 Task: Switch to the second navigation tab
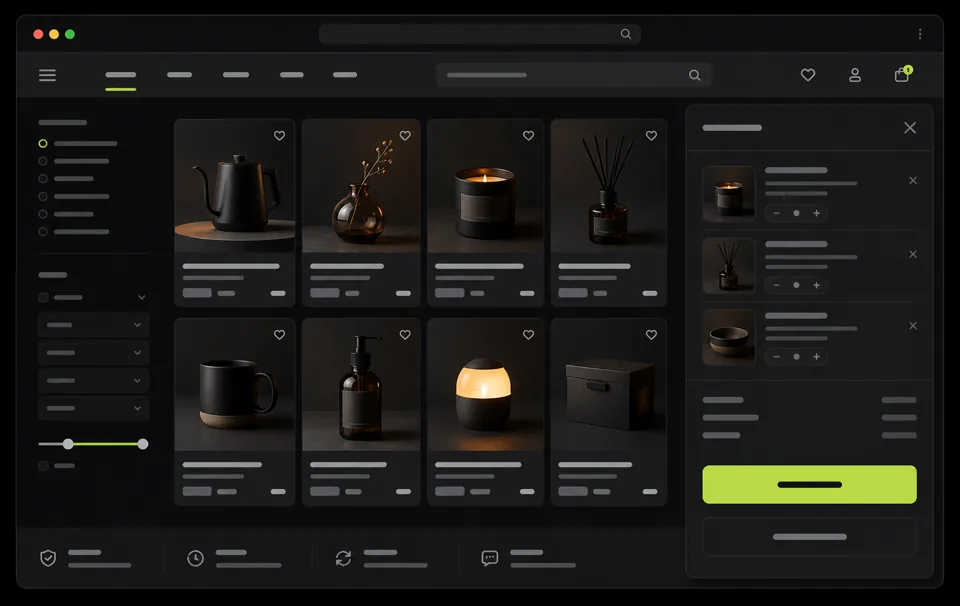[x=179, y=75]
